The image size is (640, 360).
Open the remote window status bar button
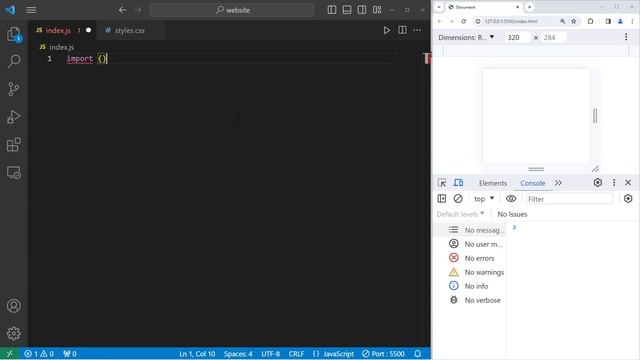click(10, 353)
